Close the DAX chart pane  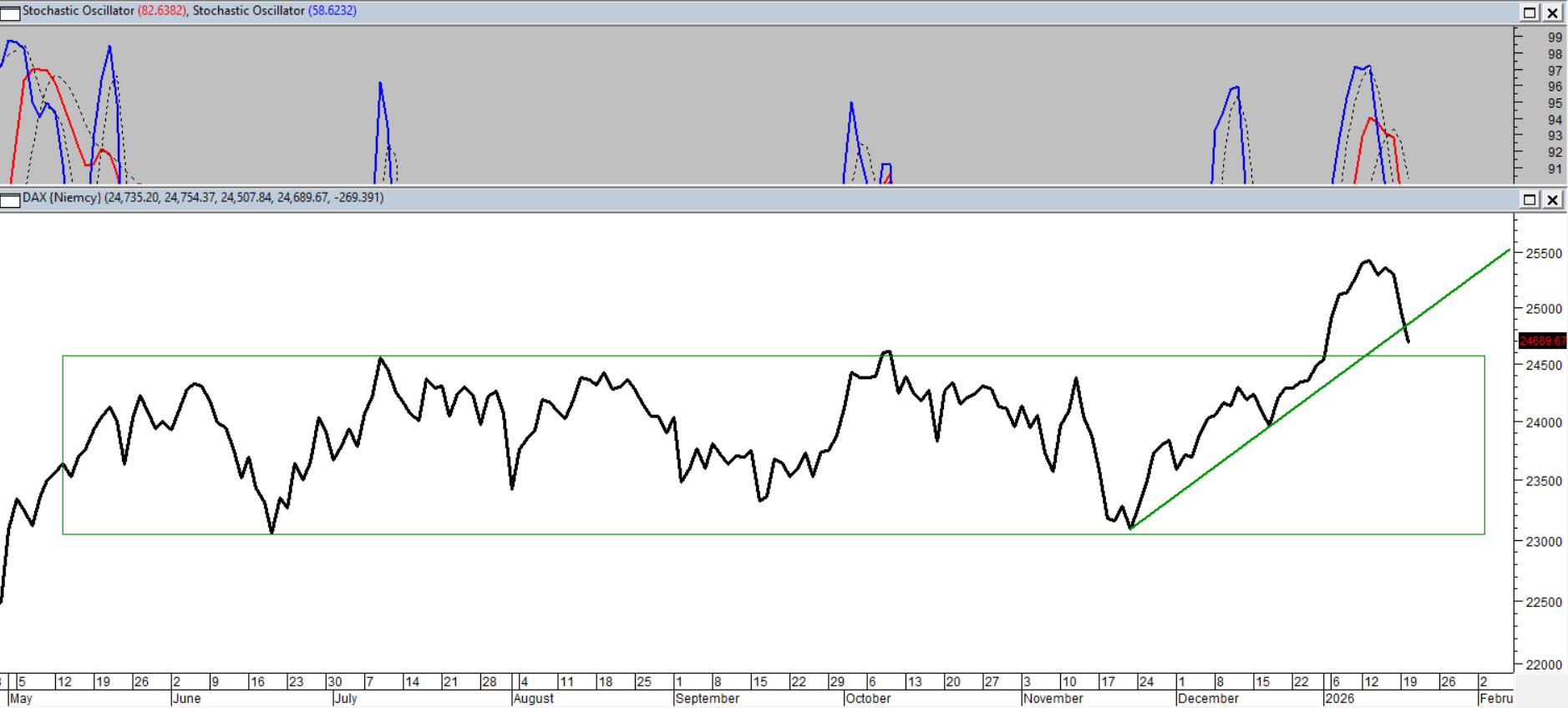(1552, 200)
